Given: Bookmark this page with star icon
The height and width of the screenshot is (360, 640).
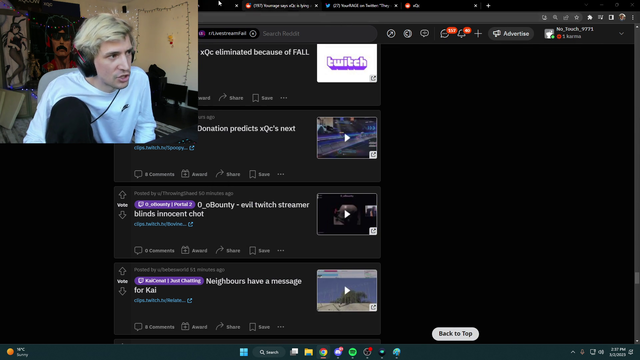Looking at the screenshot, I should tap(576, 18).
